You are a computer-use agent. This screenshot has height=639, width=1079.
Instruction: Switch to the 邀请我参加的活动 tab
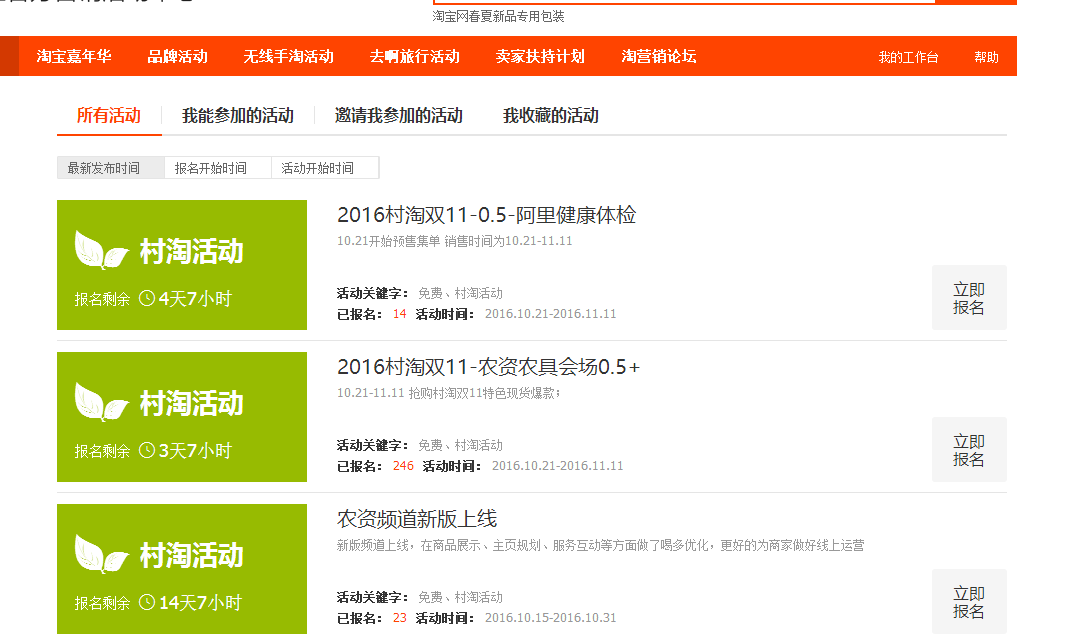pyautogui.click(x=398, y=116)
